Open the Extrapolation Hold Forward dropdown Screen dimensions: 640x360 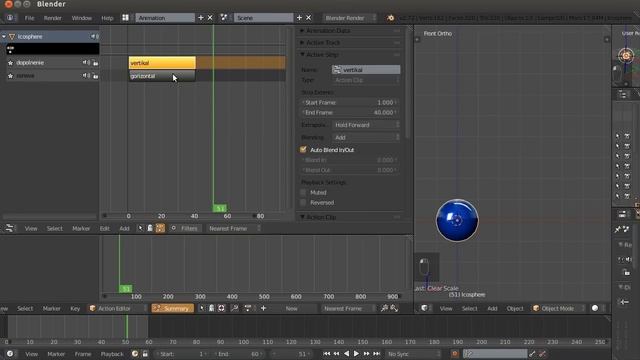point(366,125)
